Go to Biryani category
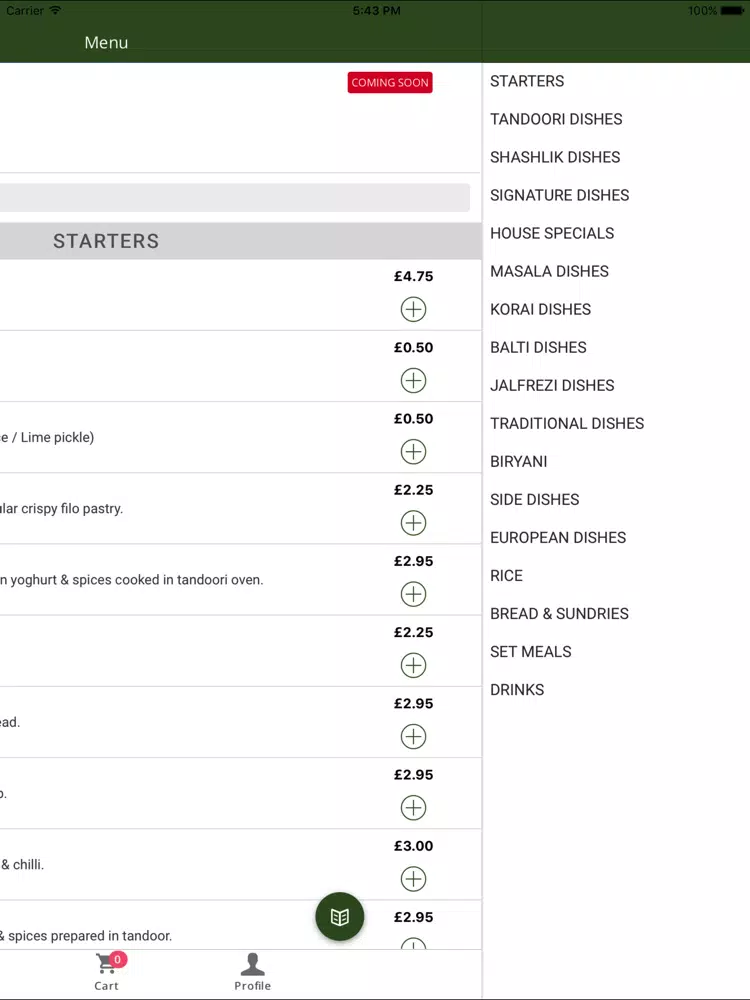 click(x=518, y=462)
